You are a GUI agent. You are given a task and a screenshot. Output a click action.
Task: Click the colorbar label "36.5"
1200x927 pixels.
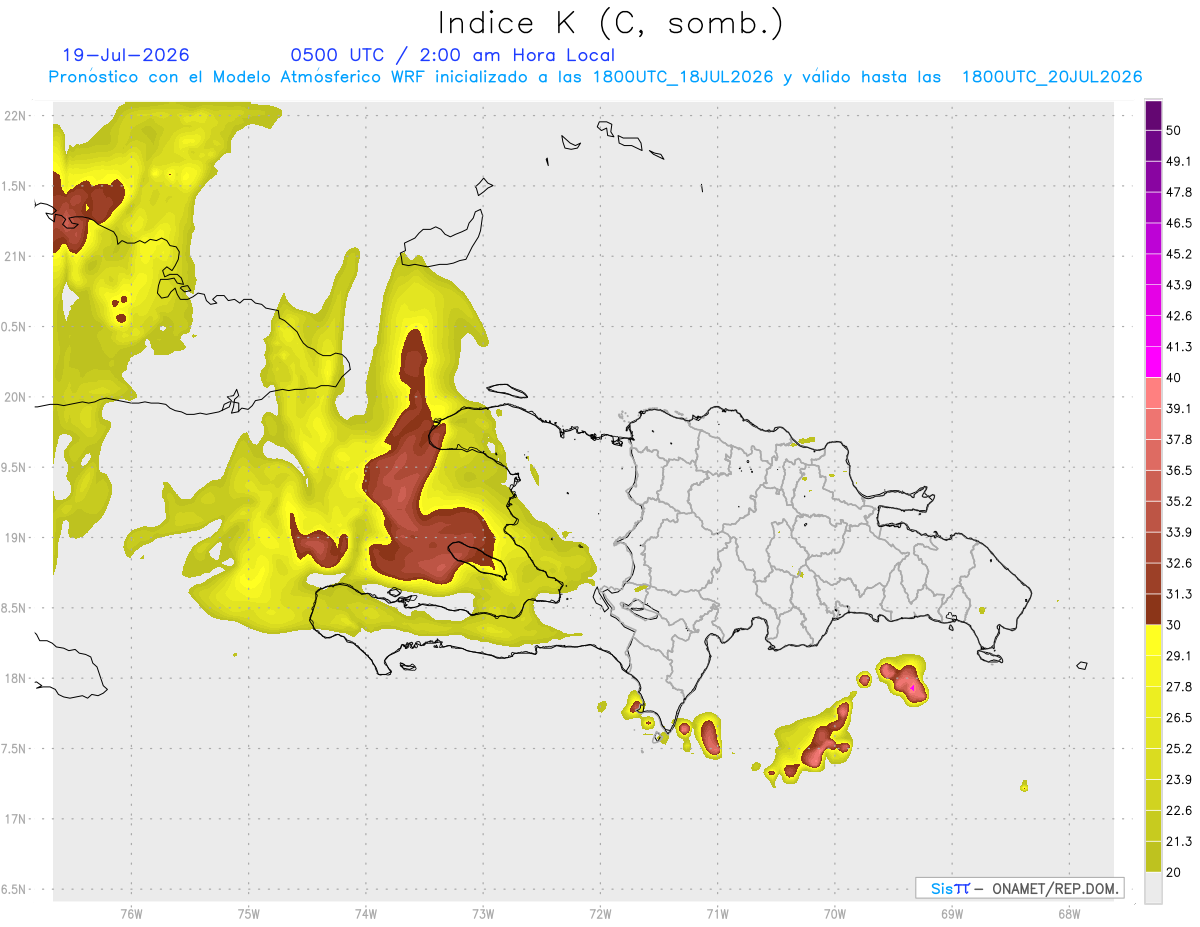1179,470
